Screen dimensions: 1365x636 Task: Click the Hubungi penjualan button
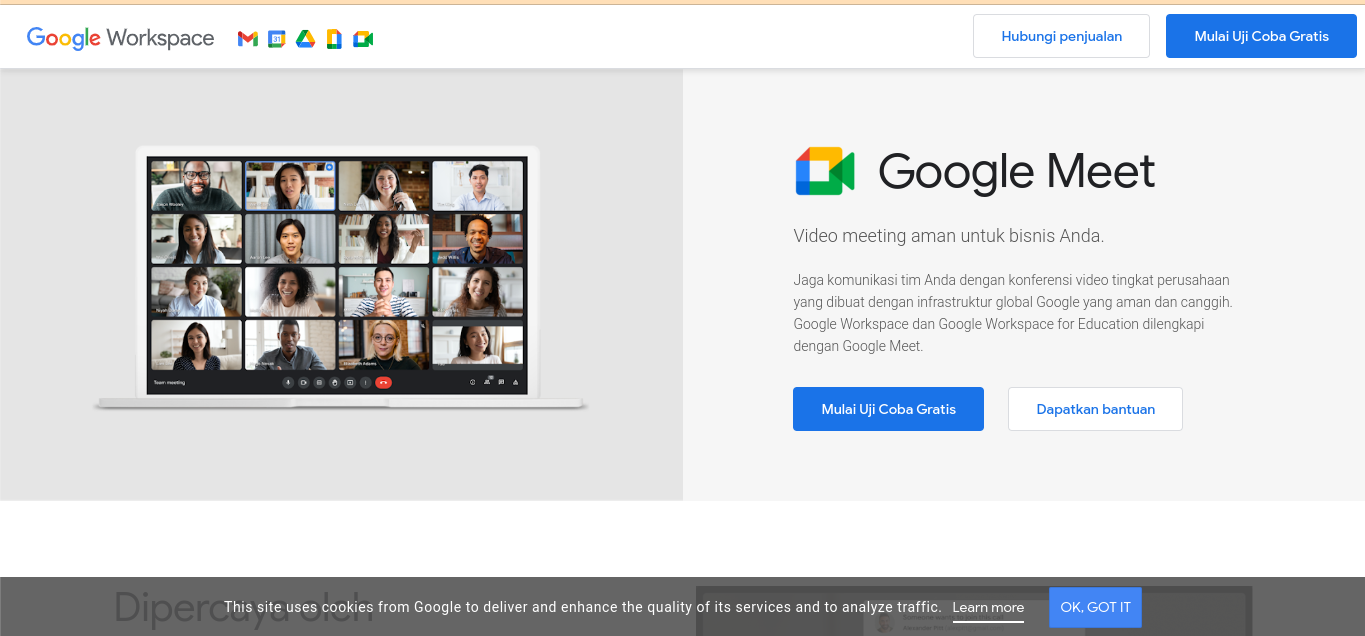pos(1061,36)
